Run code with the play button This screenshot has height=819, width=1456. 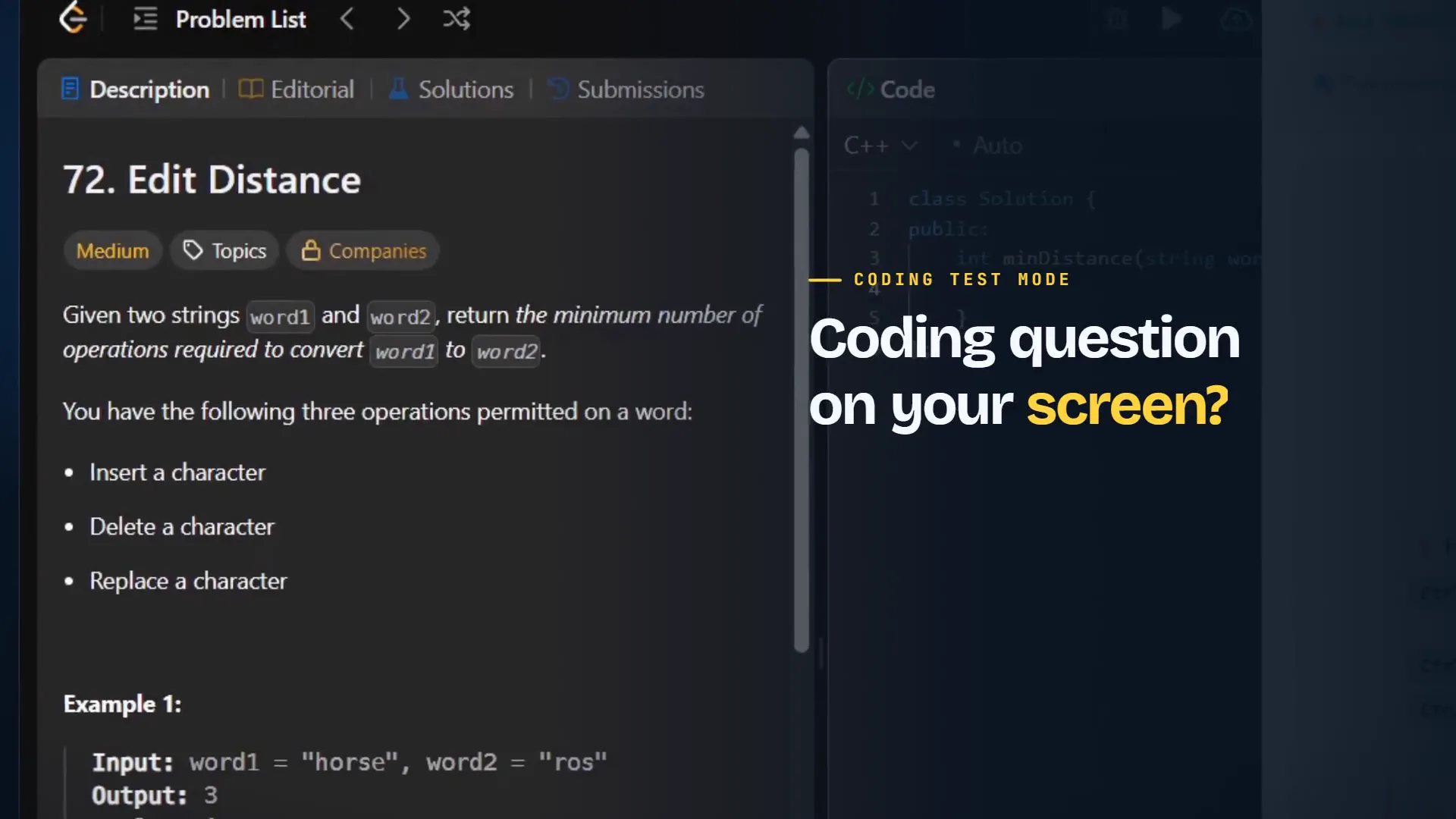(1172, 19)
